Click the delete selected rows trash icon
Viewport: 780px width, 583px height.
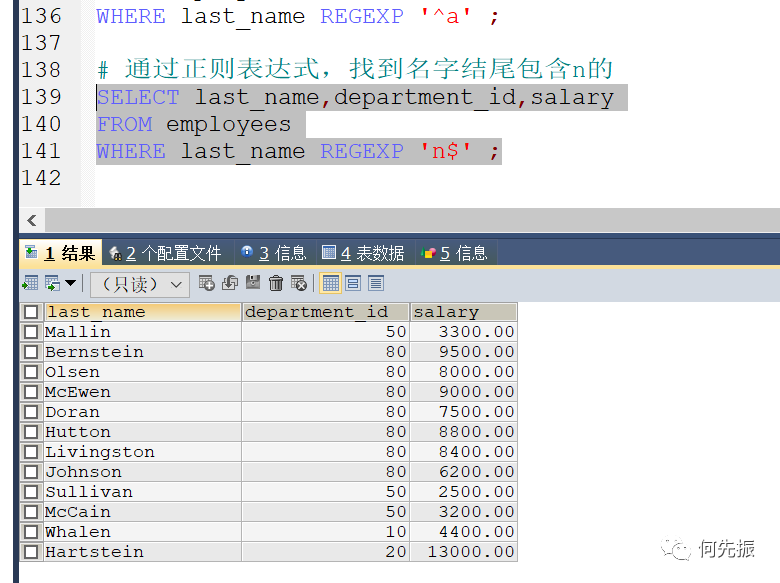coord(276,283)
